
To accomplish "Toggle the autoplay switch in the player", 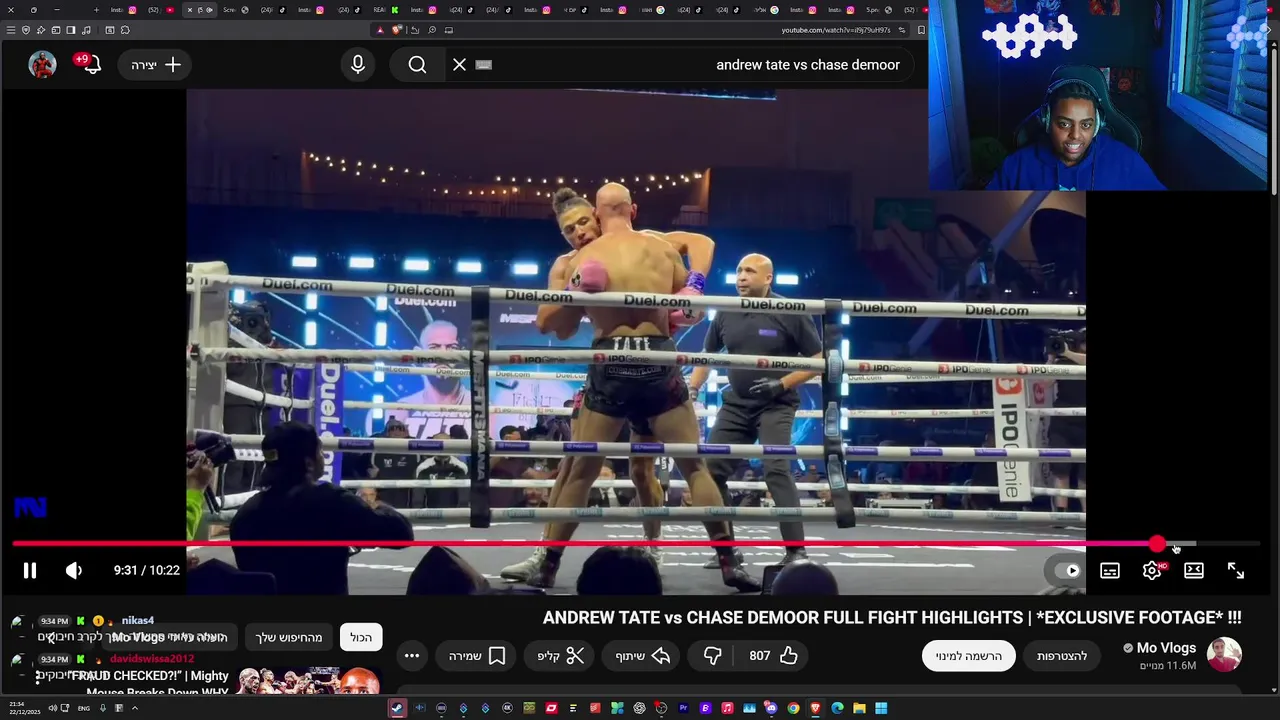I will click(1066, 570).
